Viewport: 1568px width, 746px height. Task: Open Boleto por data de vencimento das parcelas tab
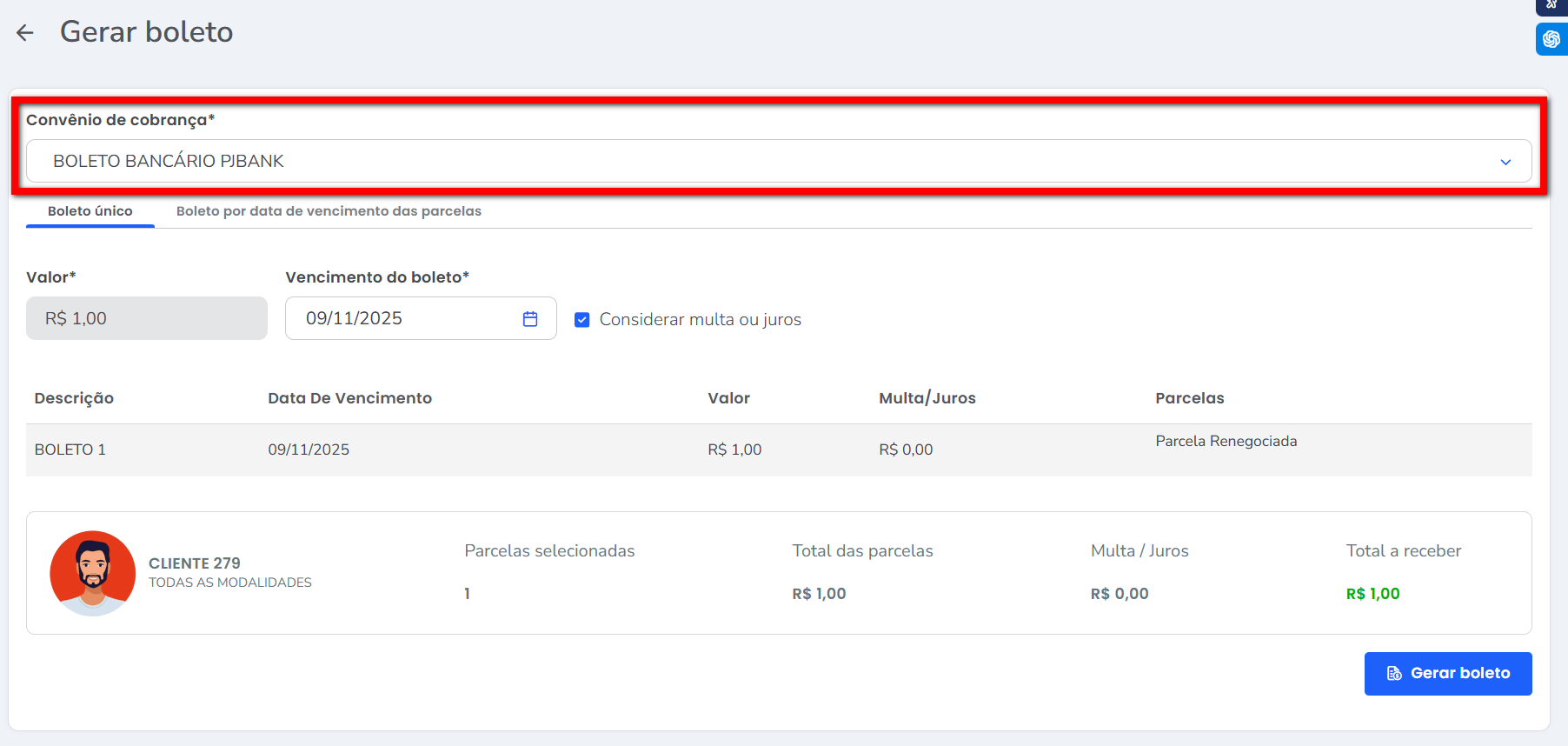(x=329, y=211)
